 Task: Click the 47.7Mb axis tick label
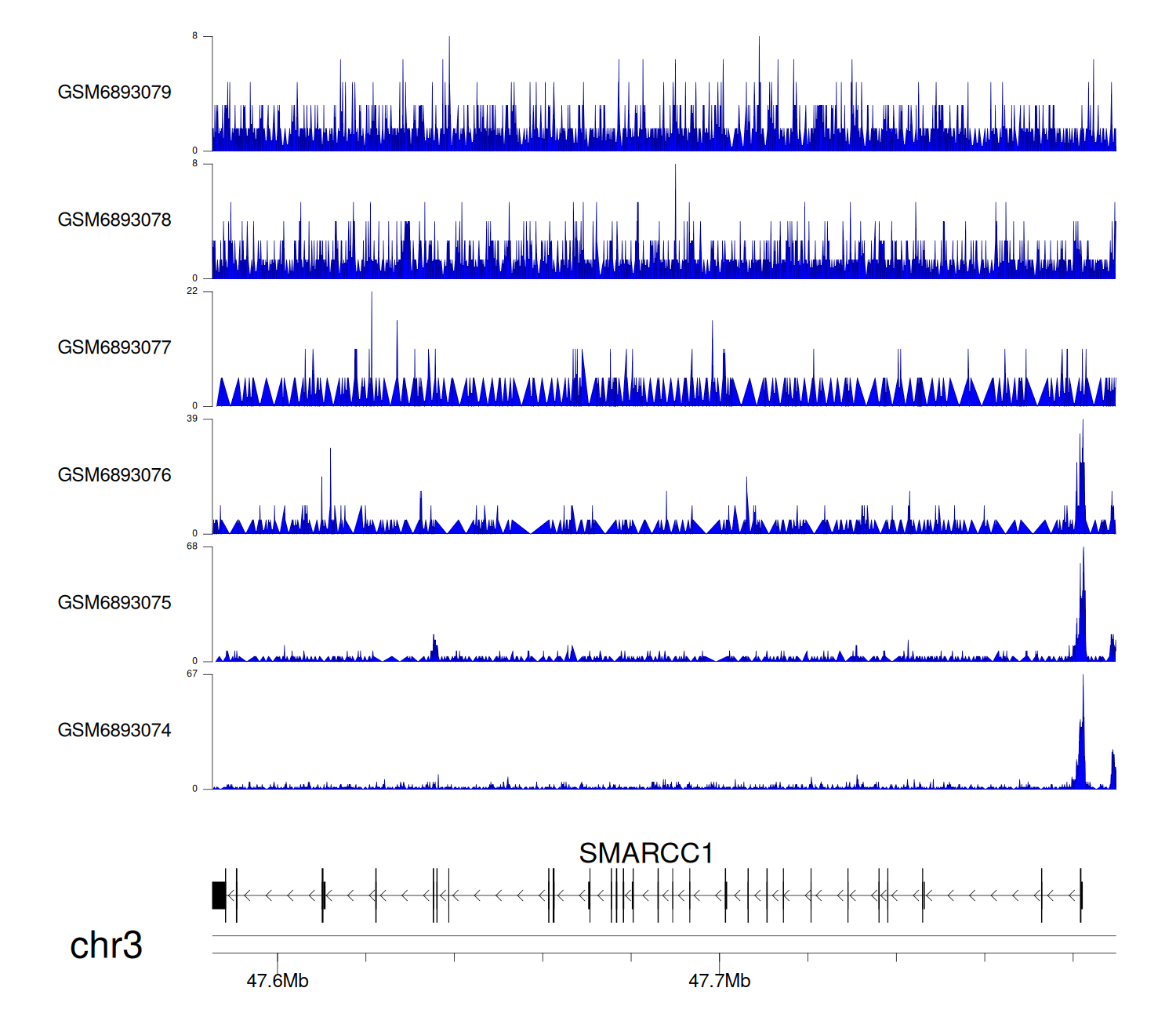point(719,981)
